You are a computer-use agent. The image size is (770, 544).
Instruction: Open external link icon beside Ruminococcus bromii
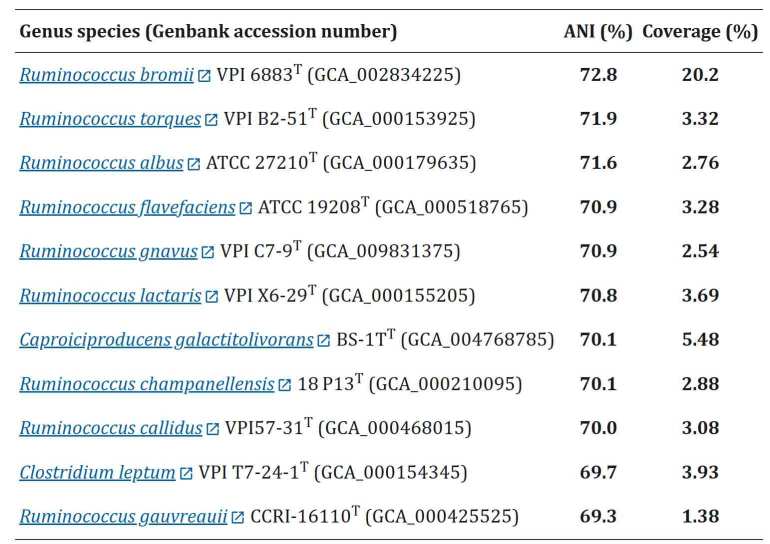point(204,76)
